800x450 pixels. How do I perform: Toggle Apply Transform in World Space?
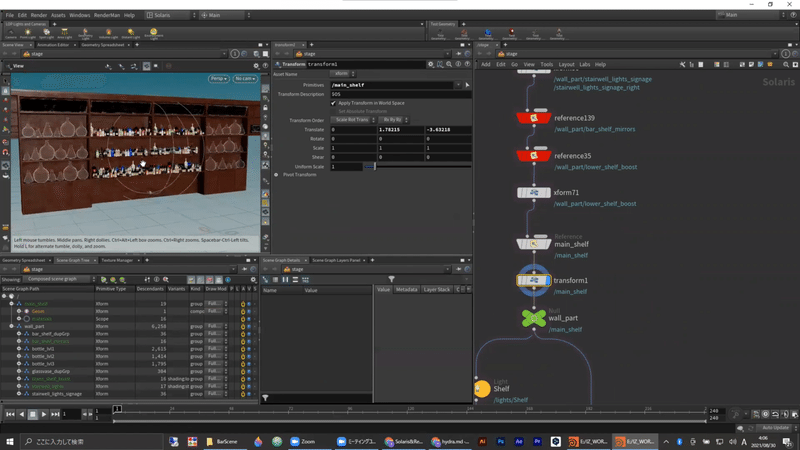click(334, 103)
